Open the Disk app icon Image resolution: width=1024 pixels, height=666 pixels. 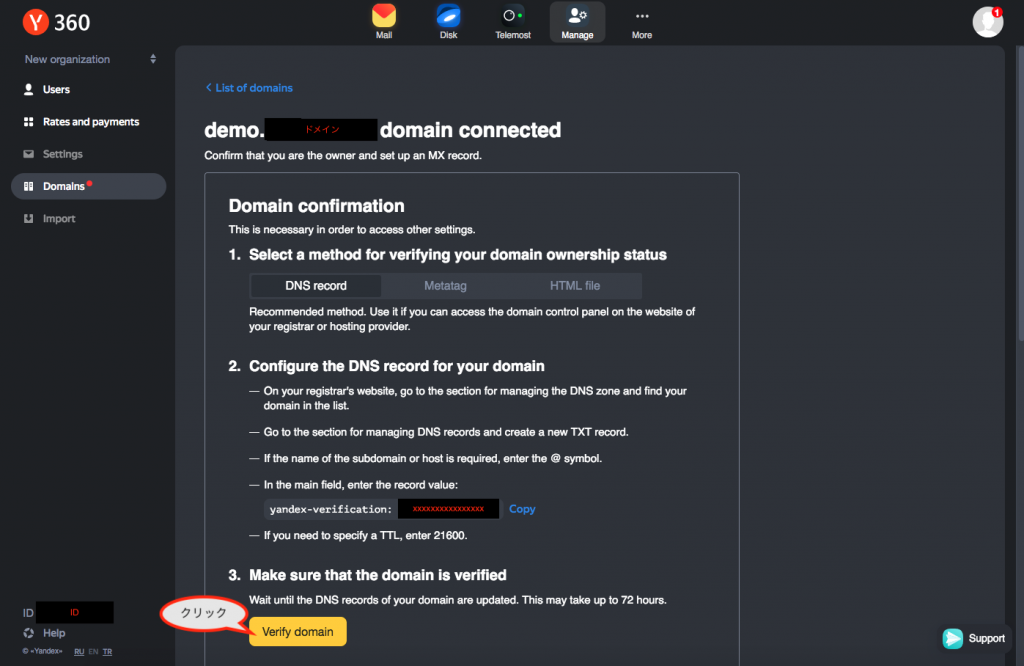(448, 16)
